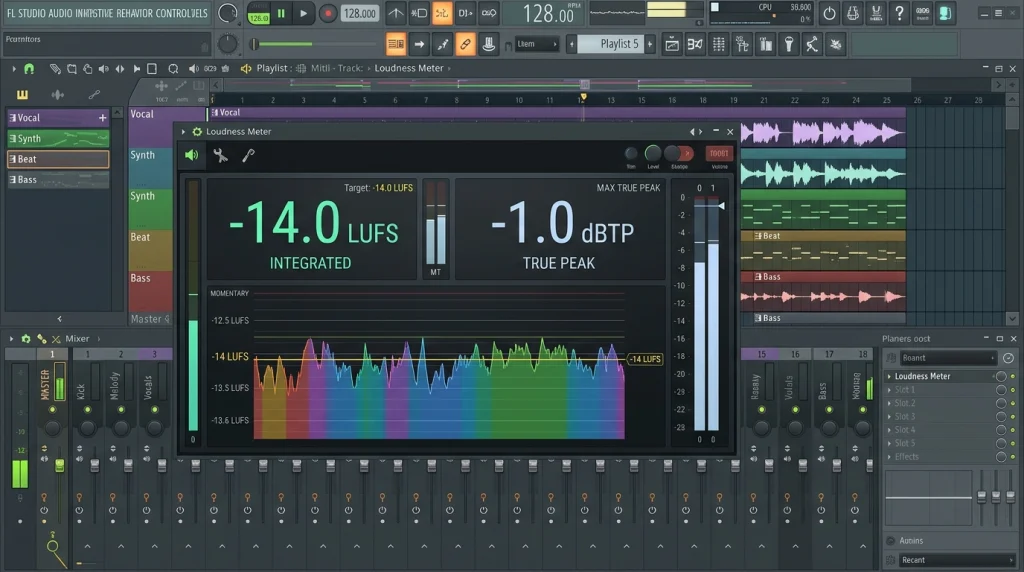1024x572 pixels.
Task: Click the headphone magnet icon in playlist toolbar
Action: (29, 68)
